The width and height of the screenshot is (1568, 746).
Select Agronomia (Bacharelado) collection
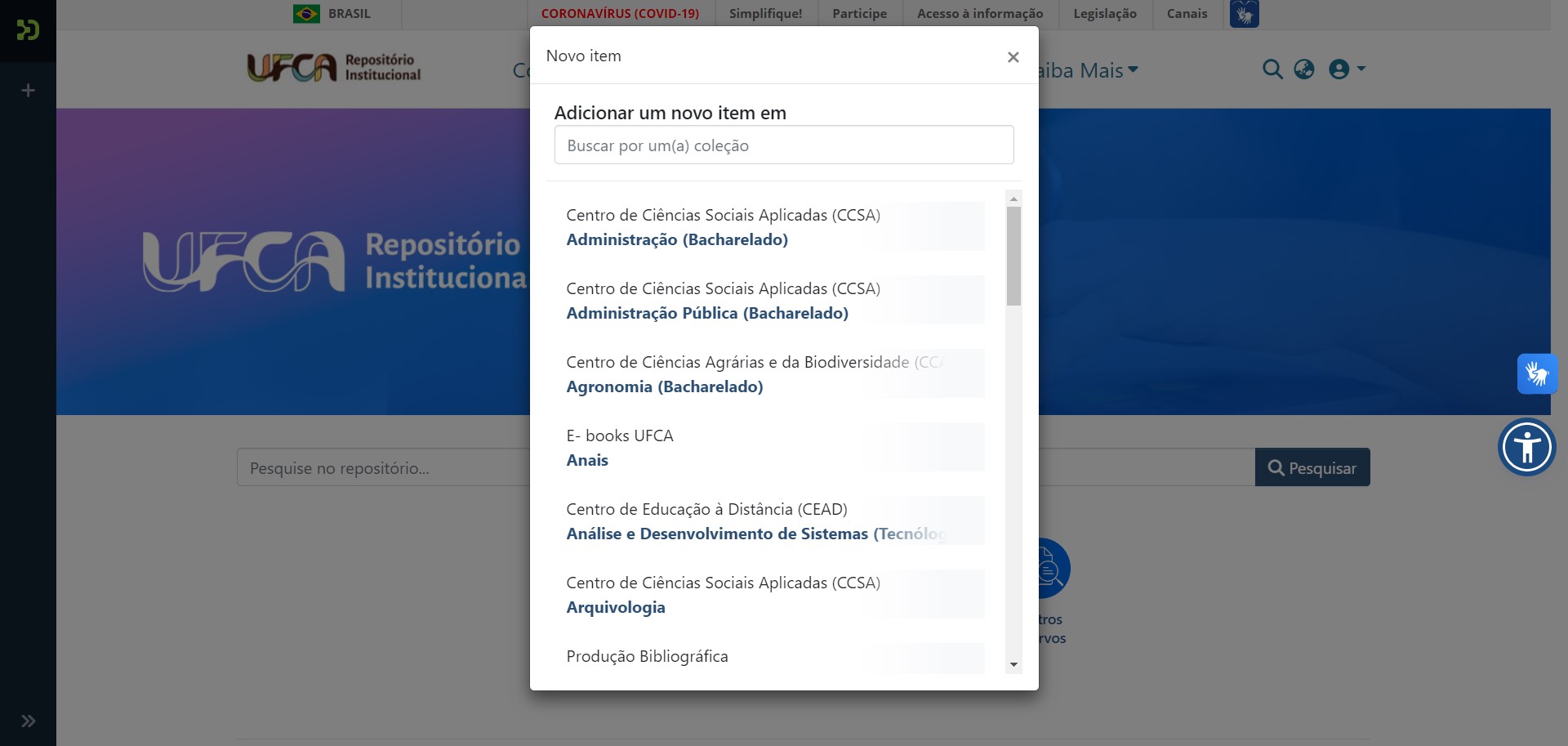click(x=664, y=386)
